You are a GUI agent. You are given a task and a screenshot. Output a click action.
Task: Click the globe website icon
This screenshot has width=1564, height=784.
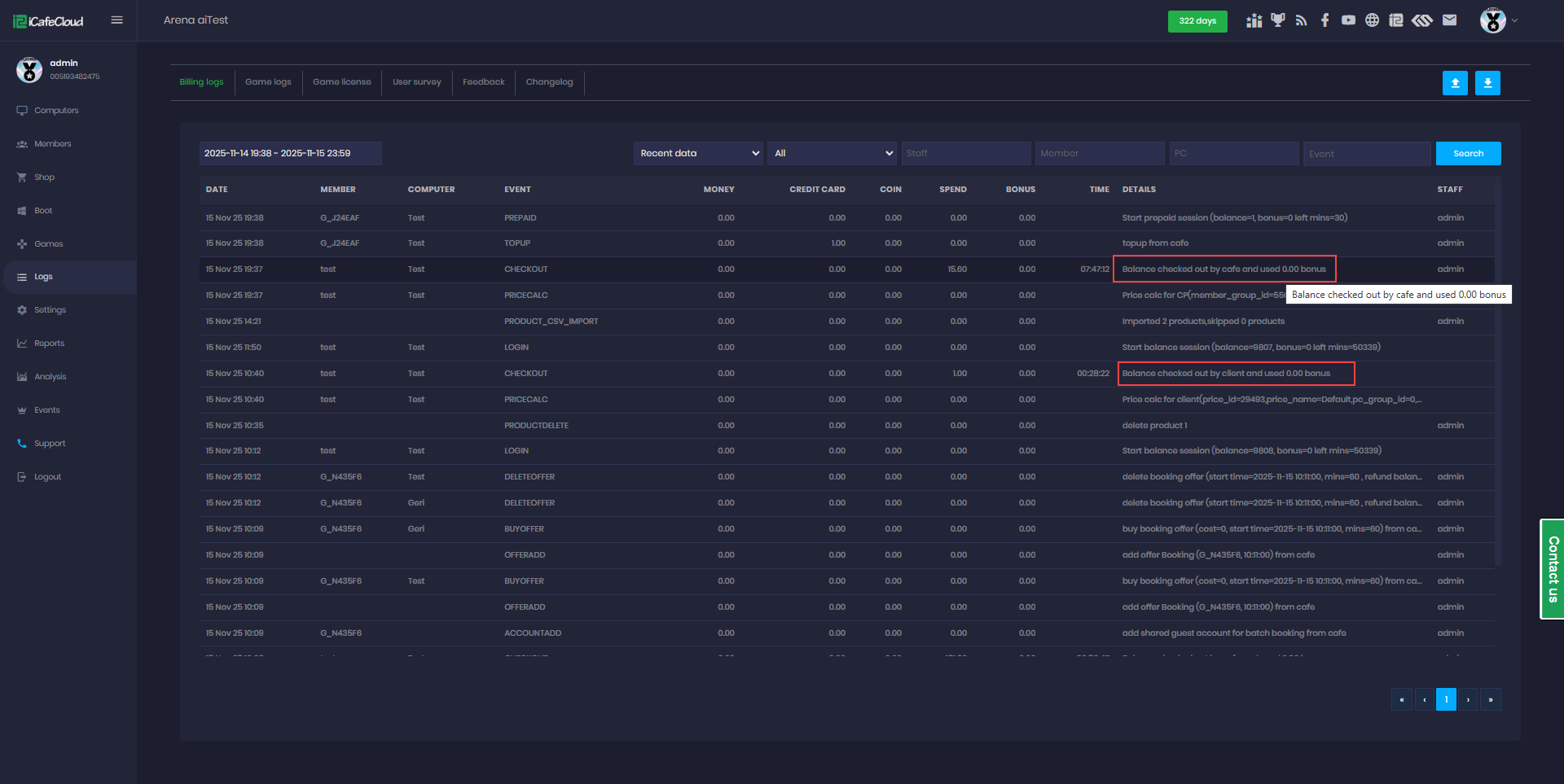point(1372,20)
